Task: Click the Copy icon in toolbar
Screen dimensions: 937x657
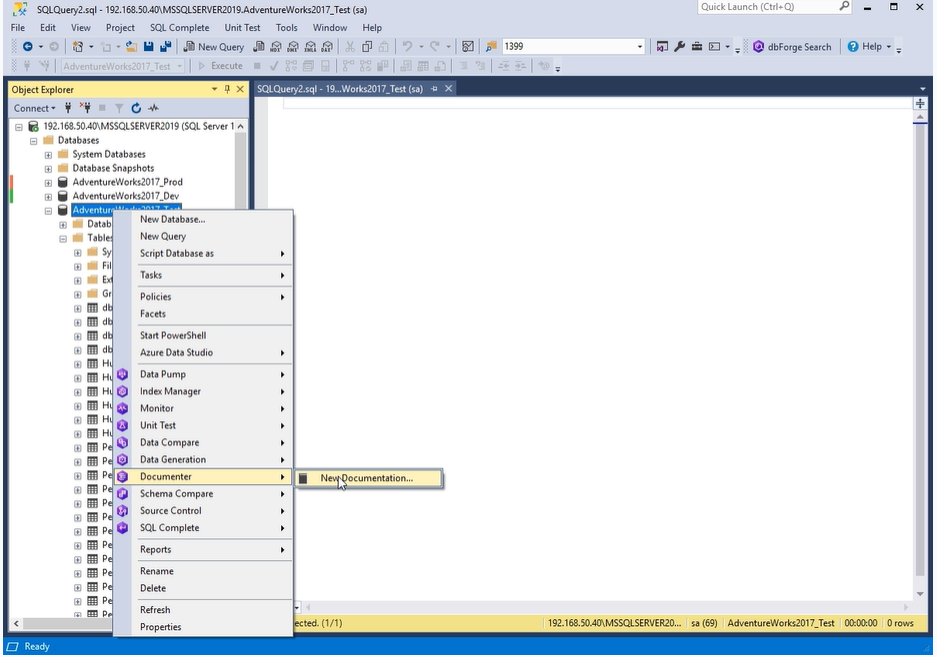Action: click(x=367, y=47)
